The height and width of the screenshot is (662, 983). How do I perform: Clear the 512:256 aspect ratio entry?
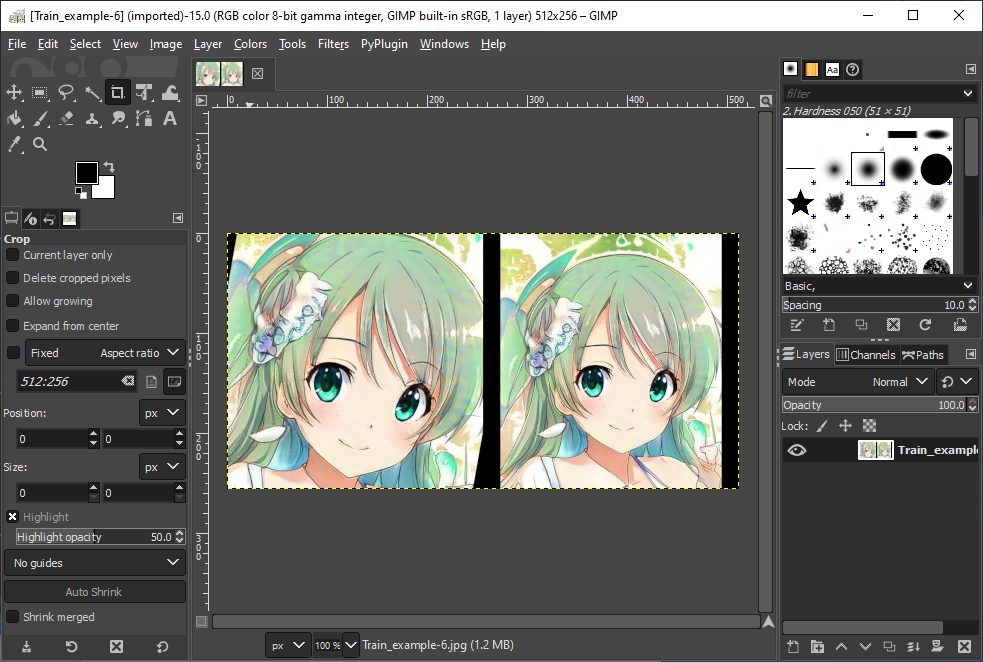[128, 381]
